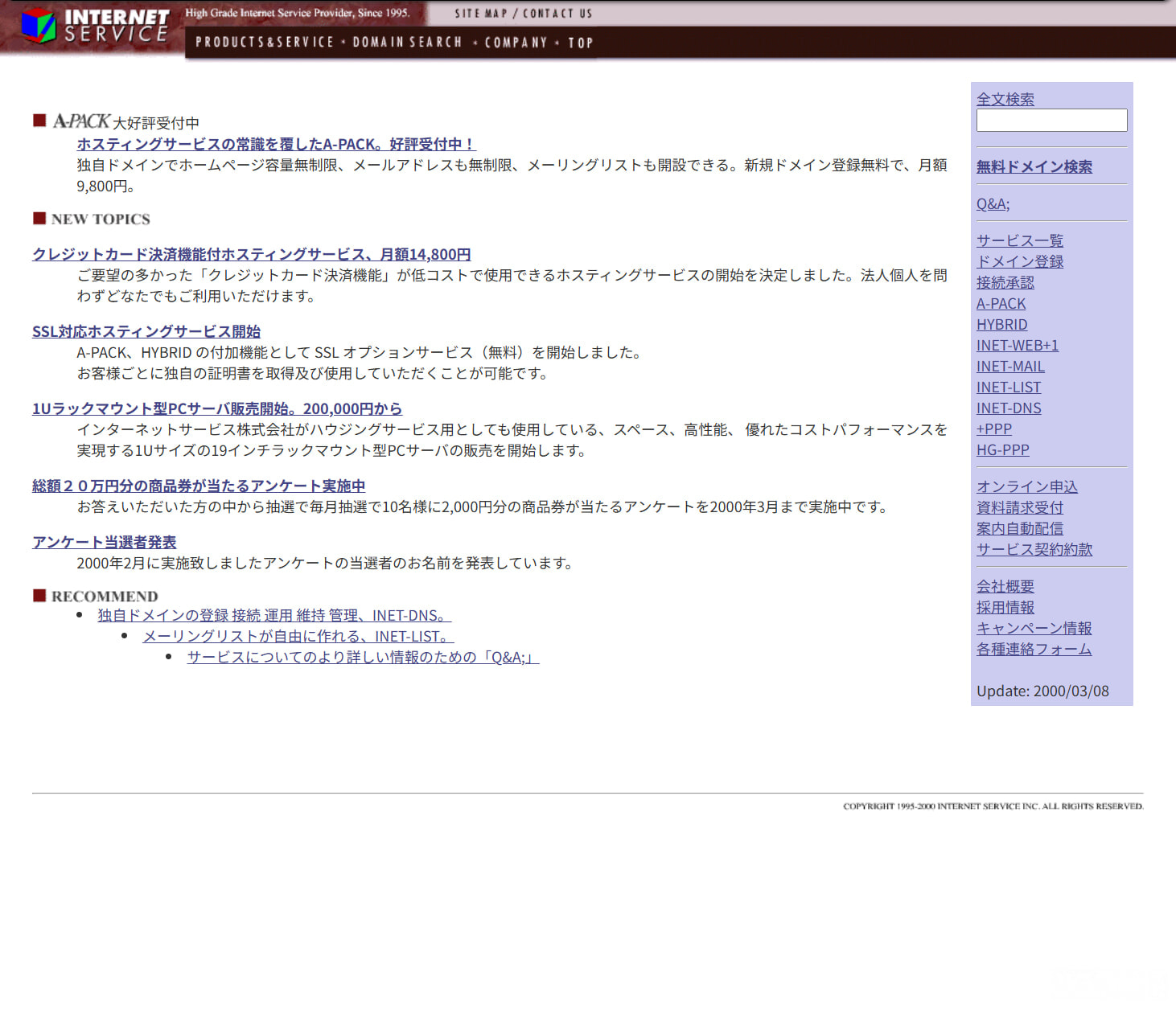The width and height of the screenshot is (1176, 1009).
Task: Open the 総額20万円分の商品券 アンケート link
Action: coord(199,486)
